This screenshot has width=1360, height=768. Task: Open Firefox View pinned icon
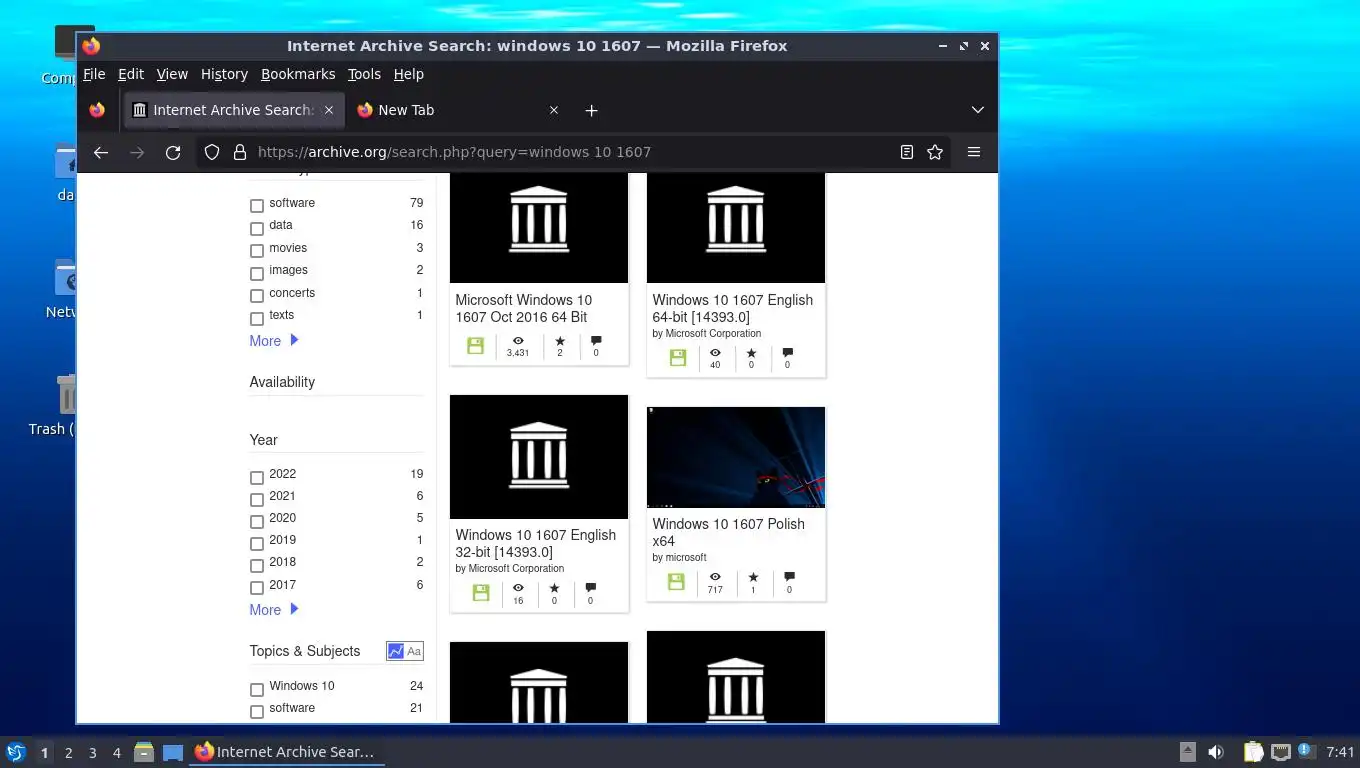point(97,110)
